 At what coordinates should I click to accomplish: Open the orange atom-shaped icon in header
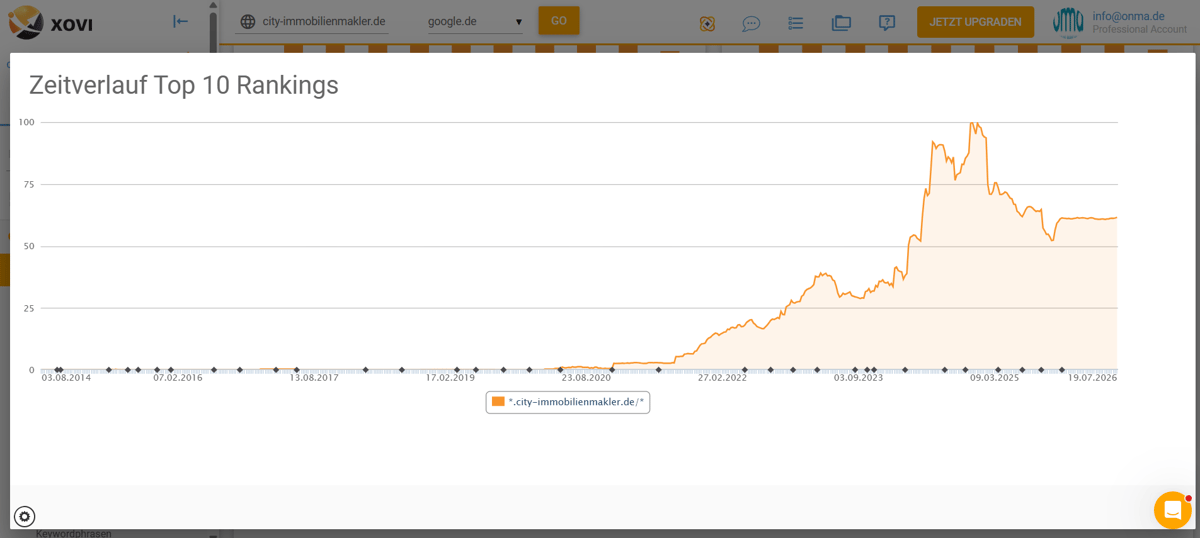[x=707, y=23]
